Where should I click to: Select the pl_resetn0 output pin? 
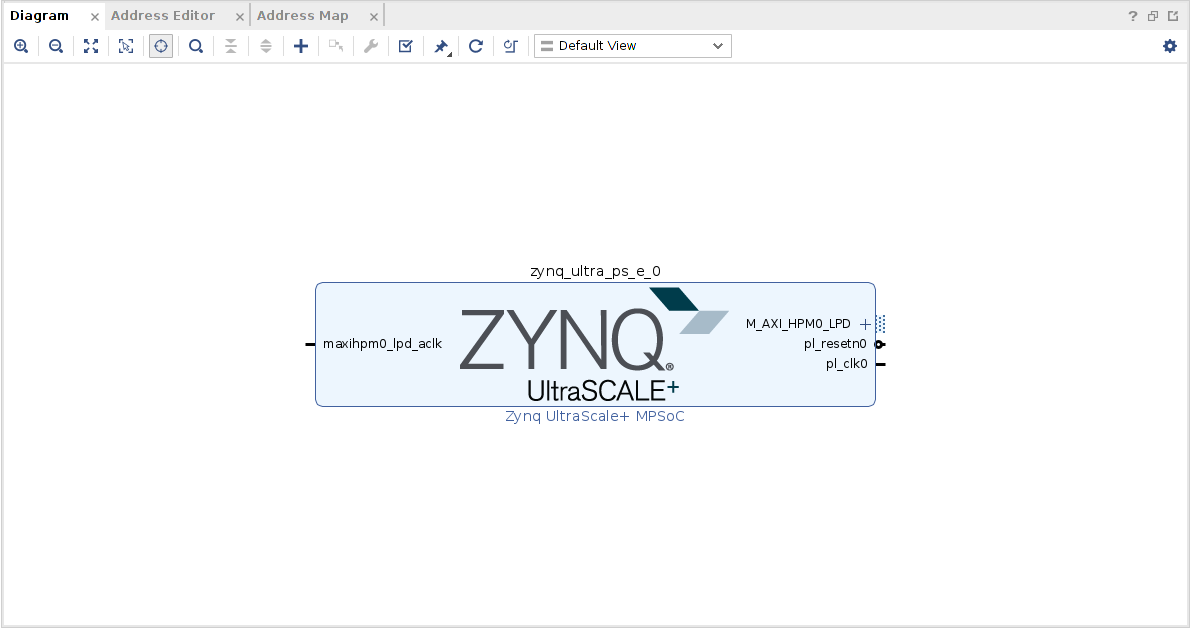click(x=880, y=344)
